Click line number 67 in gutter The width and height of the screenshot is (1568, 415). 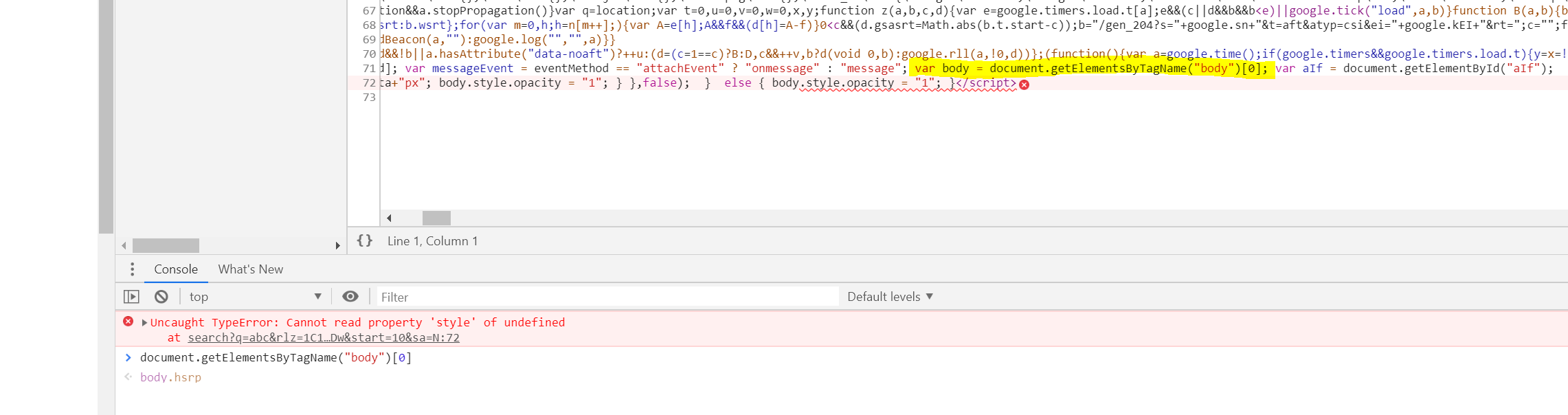point(369,11)
